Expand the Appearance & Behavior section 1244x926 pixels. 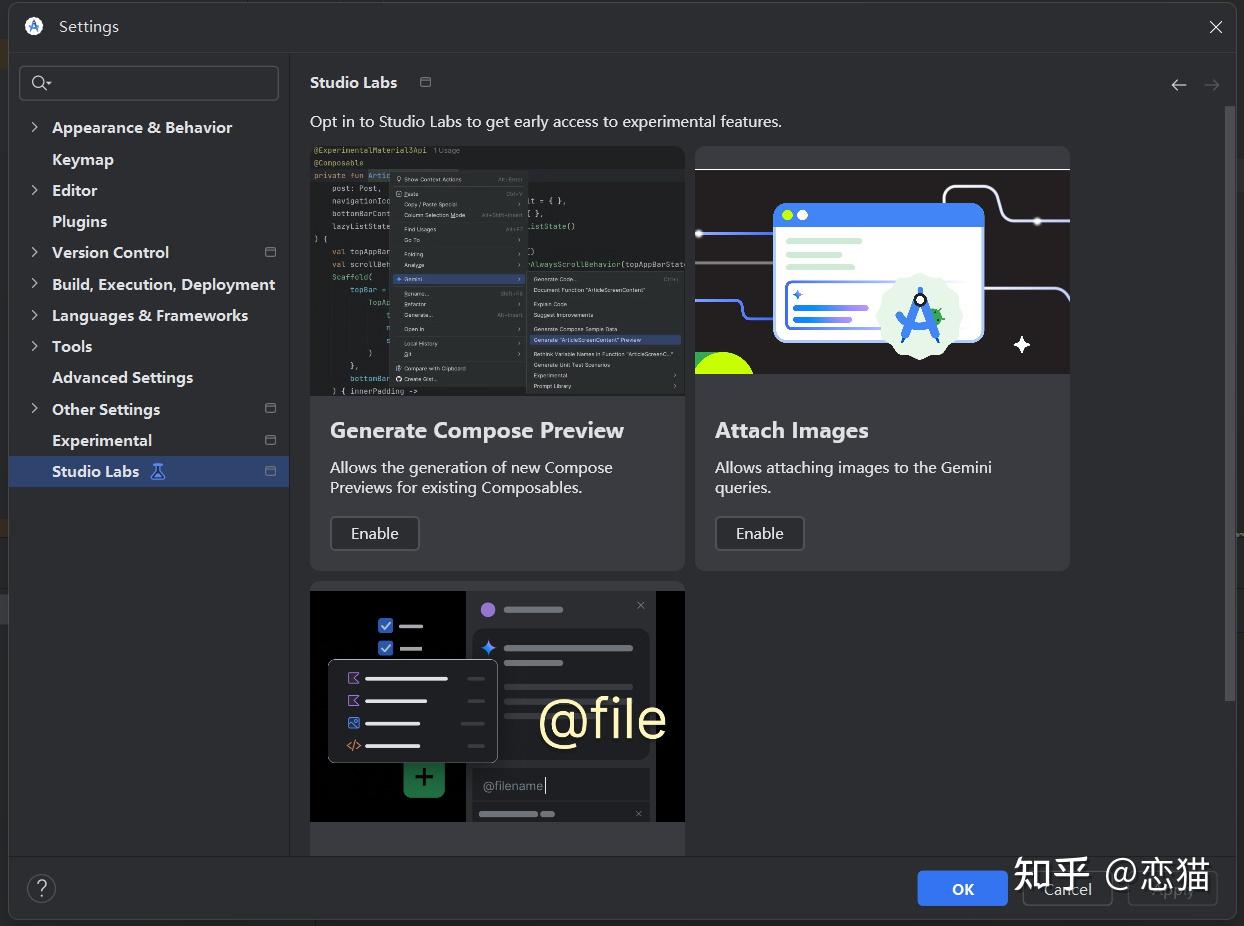click(x=35, y=127)
